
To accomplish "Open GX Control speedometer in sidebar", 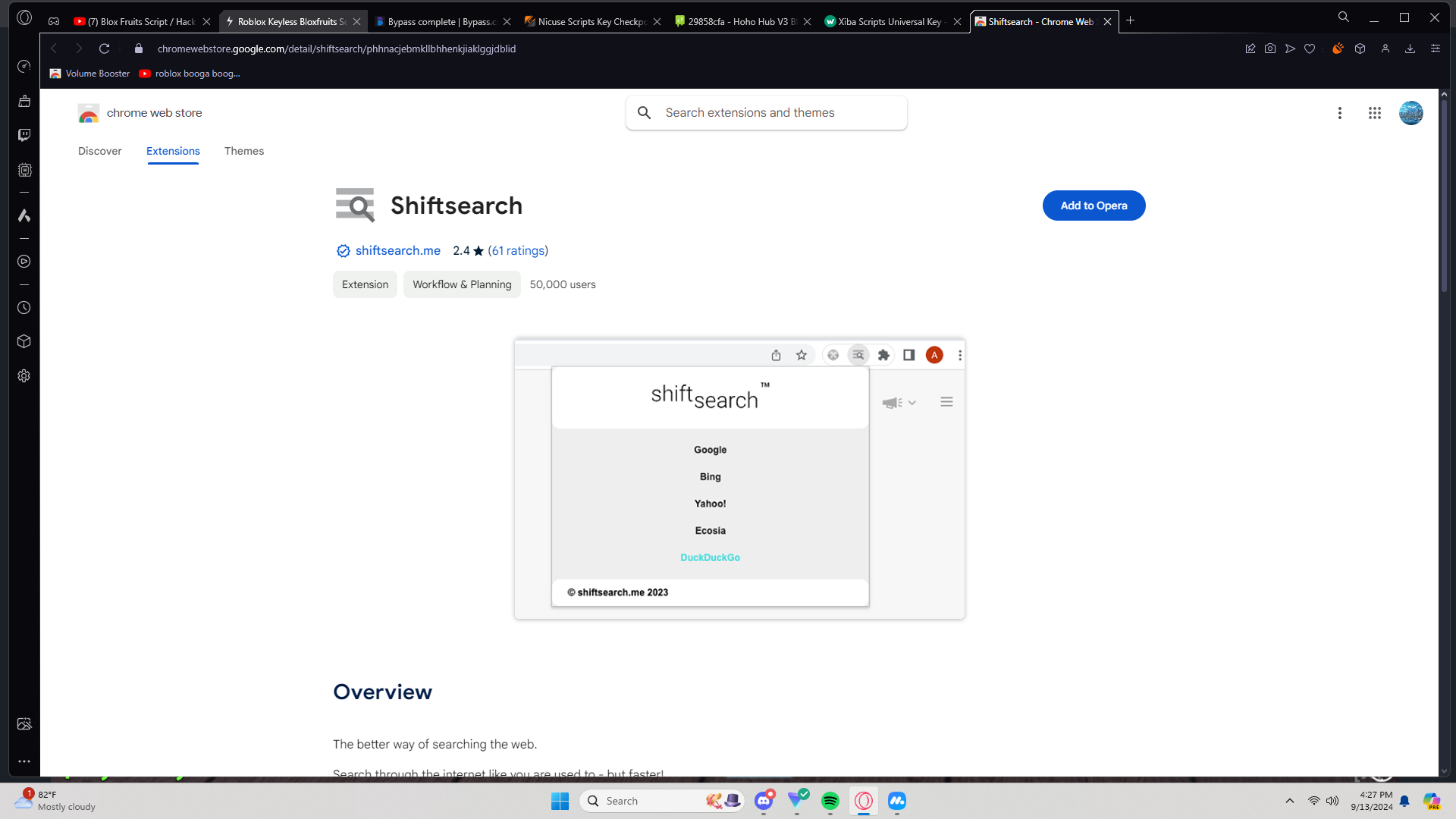I will click(x=24, y=67).
